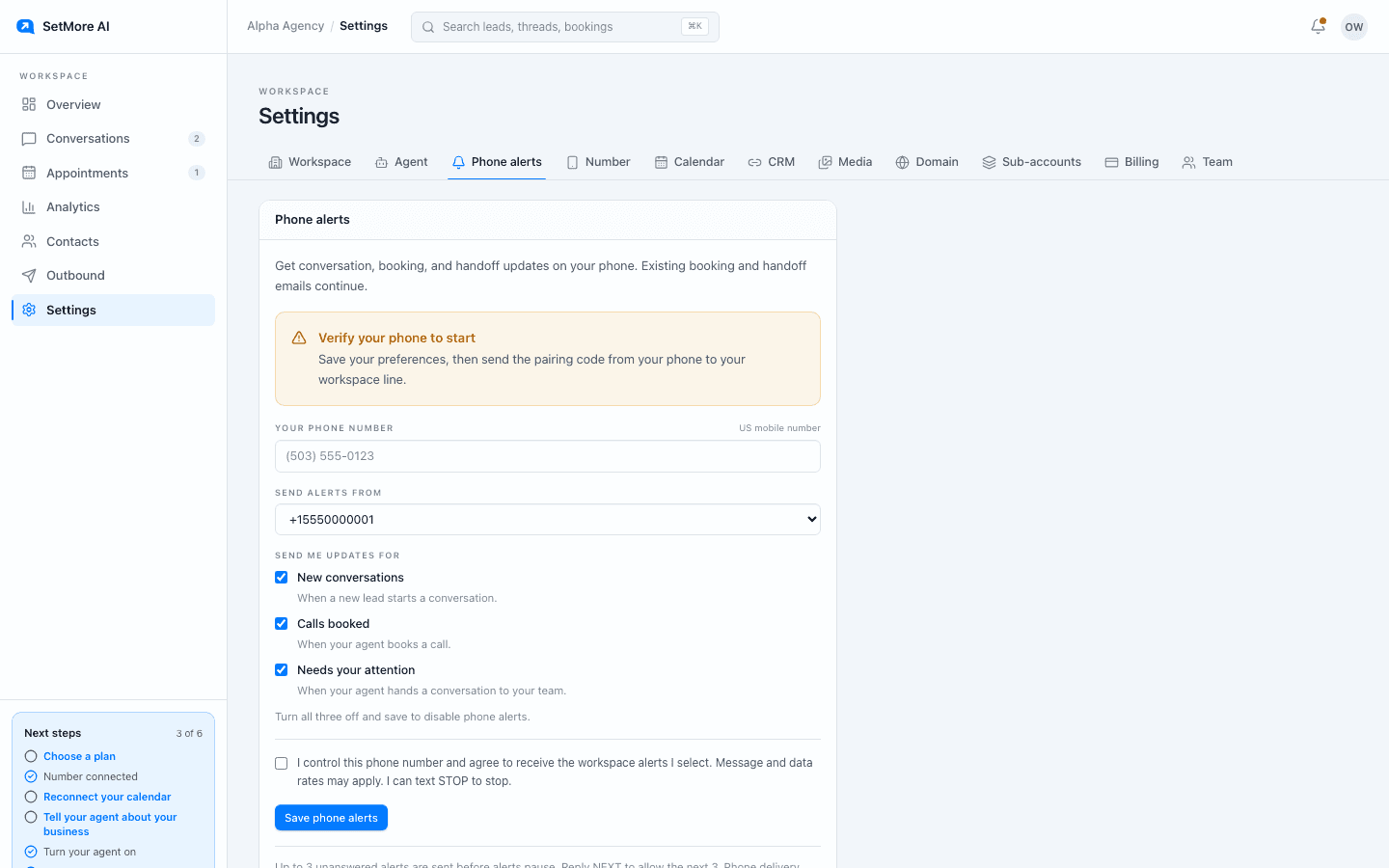Viewport: 1389px width, 868px height.
Task: Open notifications bell in top bar
Action: (1318, 27)
